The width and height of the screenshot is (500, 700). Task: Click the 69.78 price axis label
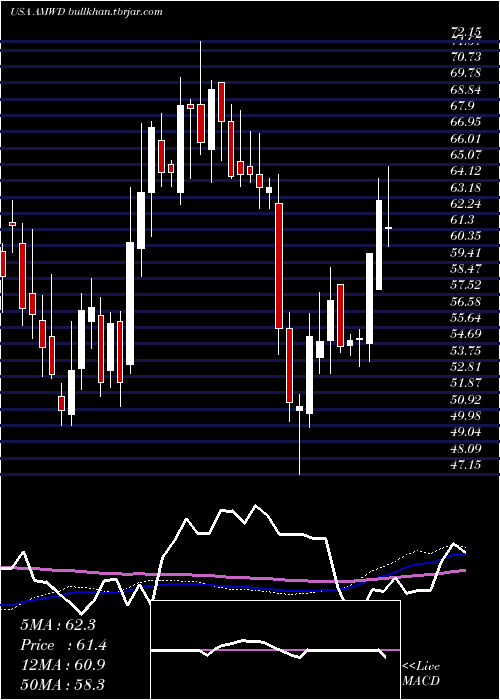coord(466,73)
